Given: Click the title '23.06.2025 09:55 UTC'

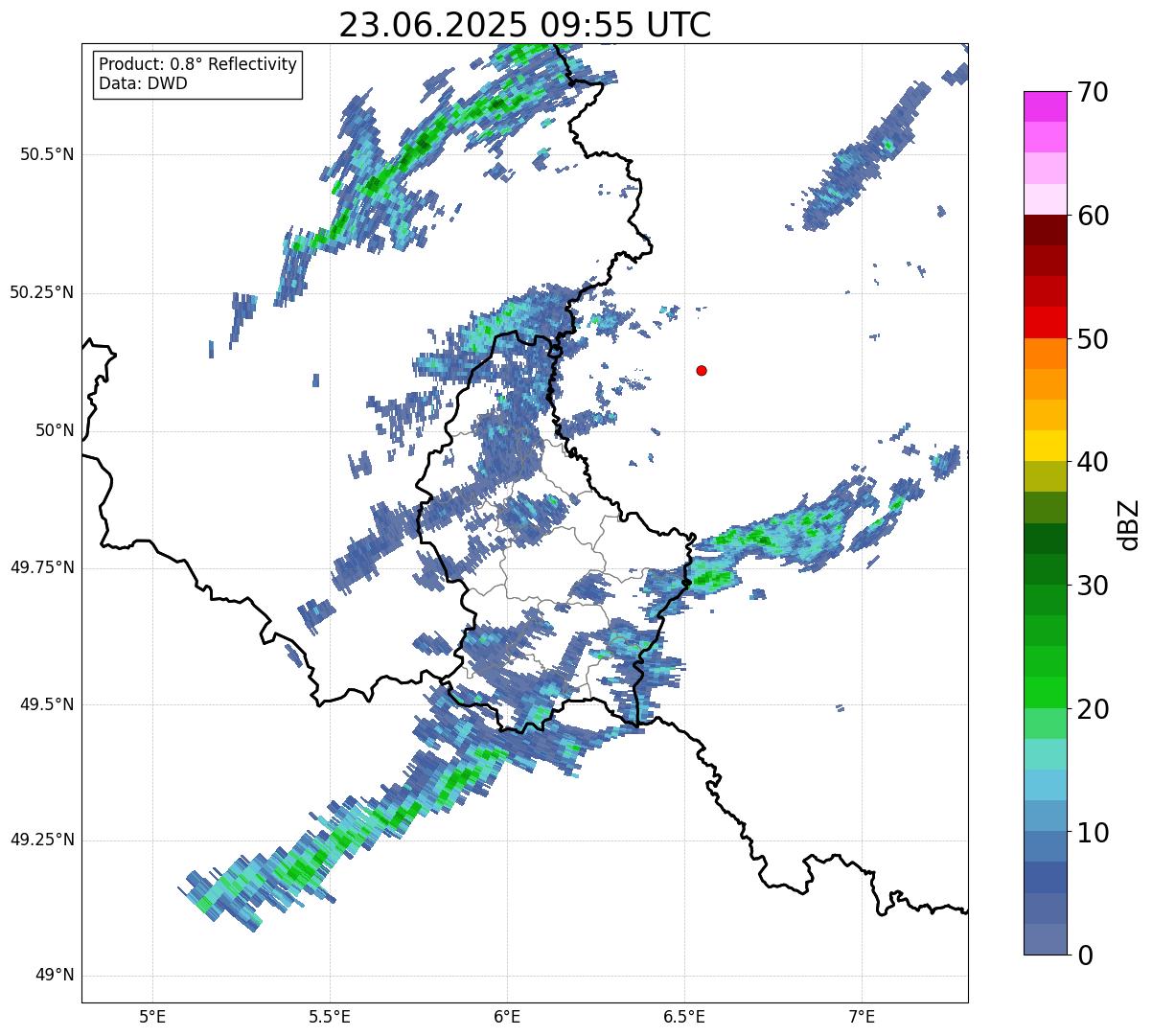Looking at the screenshot, I should tap(525, 25).
